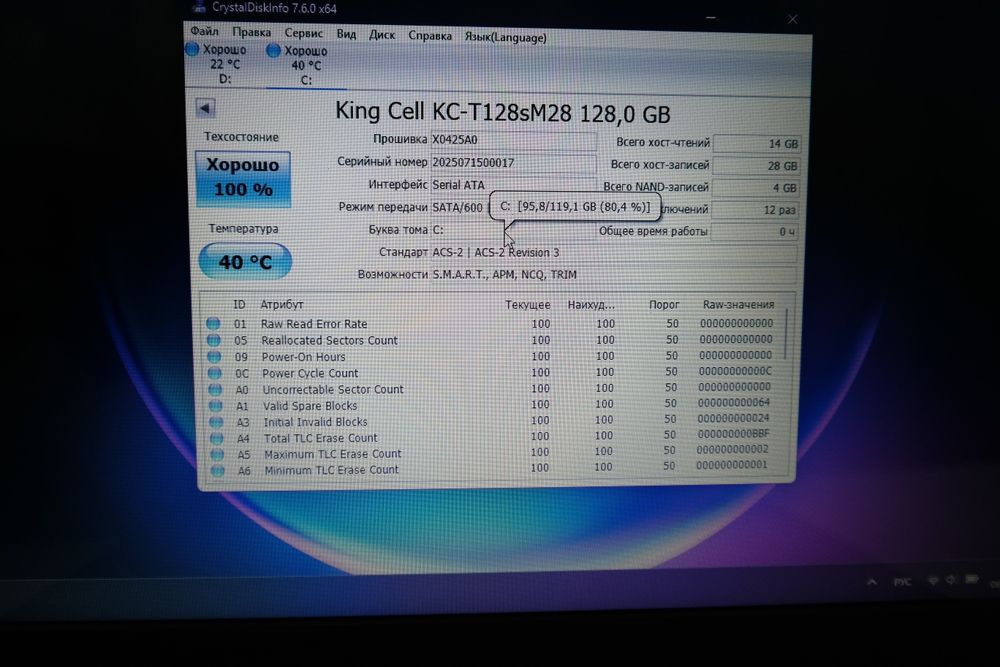Click status icon of Maximum TLC Erase Count row

(217, 455)
